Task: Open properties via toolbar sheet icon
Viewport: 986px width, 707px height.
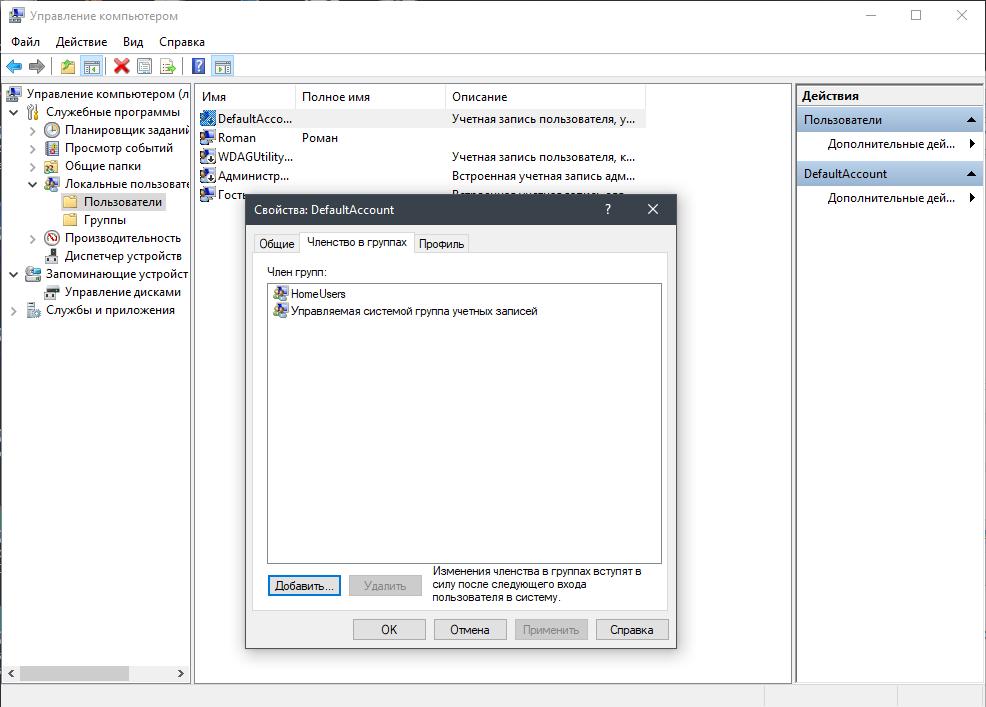Action: click(x=145, y=66)
